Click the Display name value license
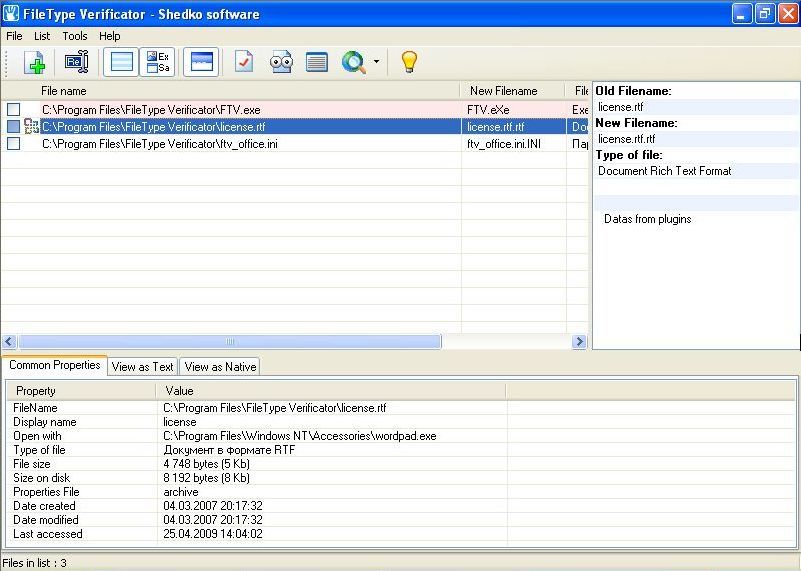This screenshot has width=801, height=571. coord(180,422)
